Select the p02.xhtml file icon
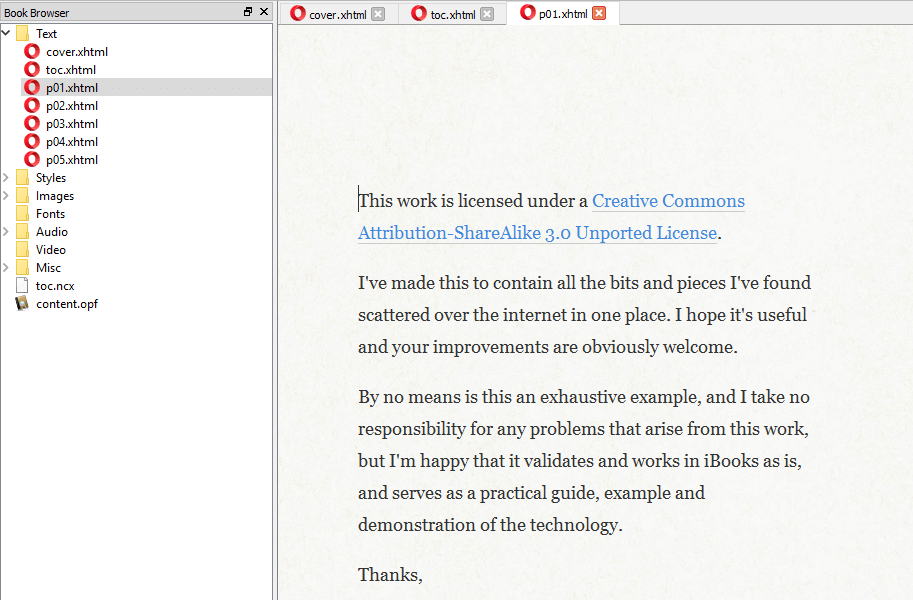The image size is (913, 600). [x=31, y=105]
